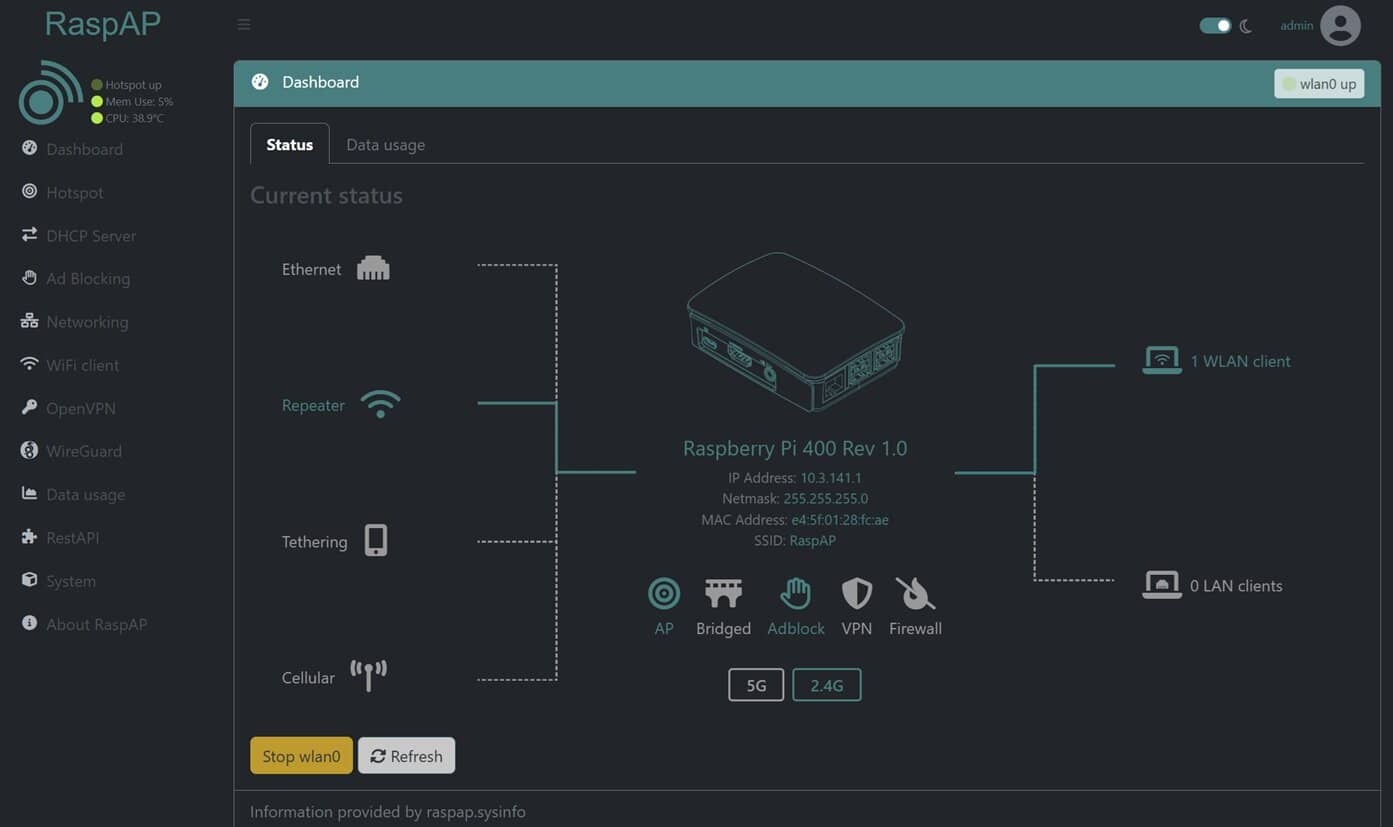Click the Tethering phone icon
Viewport: 1393px width, 827px height.
375,540
